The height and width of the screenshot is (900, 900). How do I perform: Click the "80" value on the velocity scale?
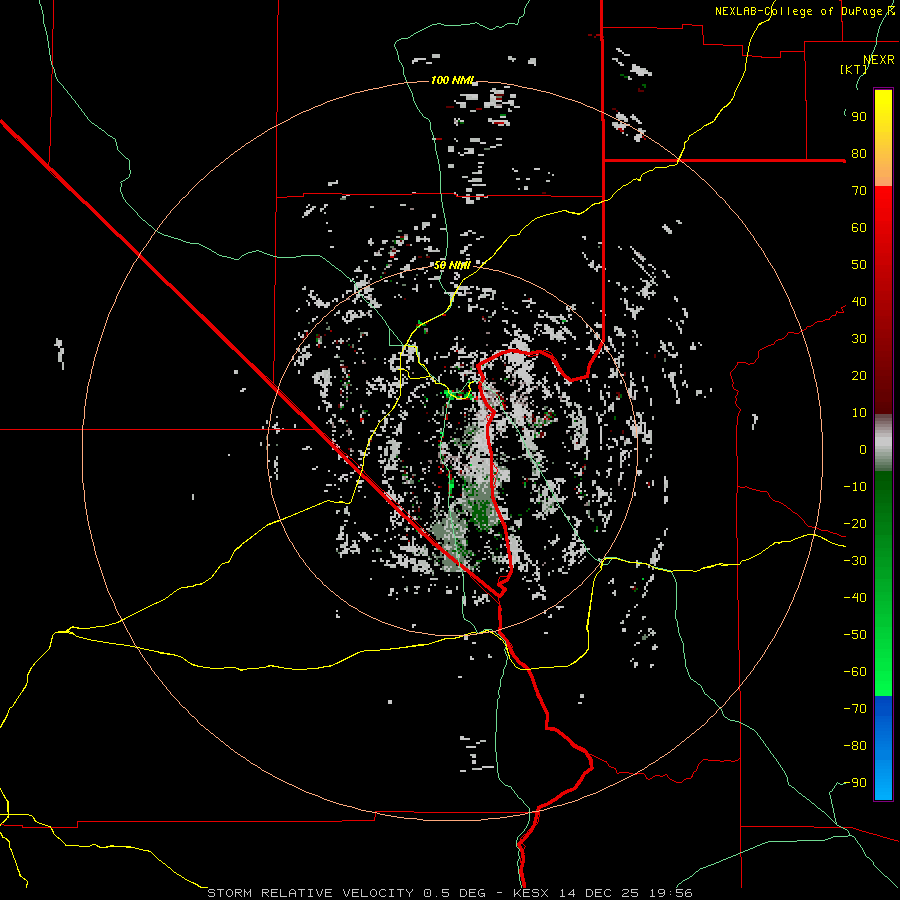point(859,154)
